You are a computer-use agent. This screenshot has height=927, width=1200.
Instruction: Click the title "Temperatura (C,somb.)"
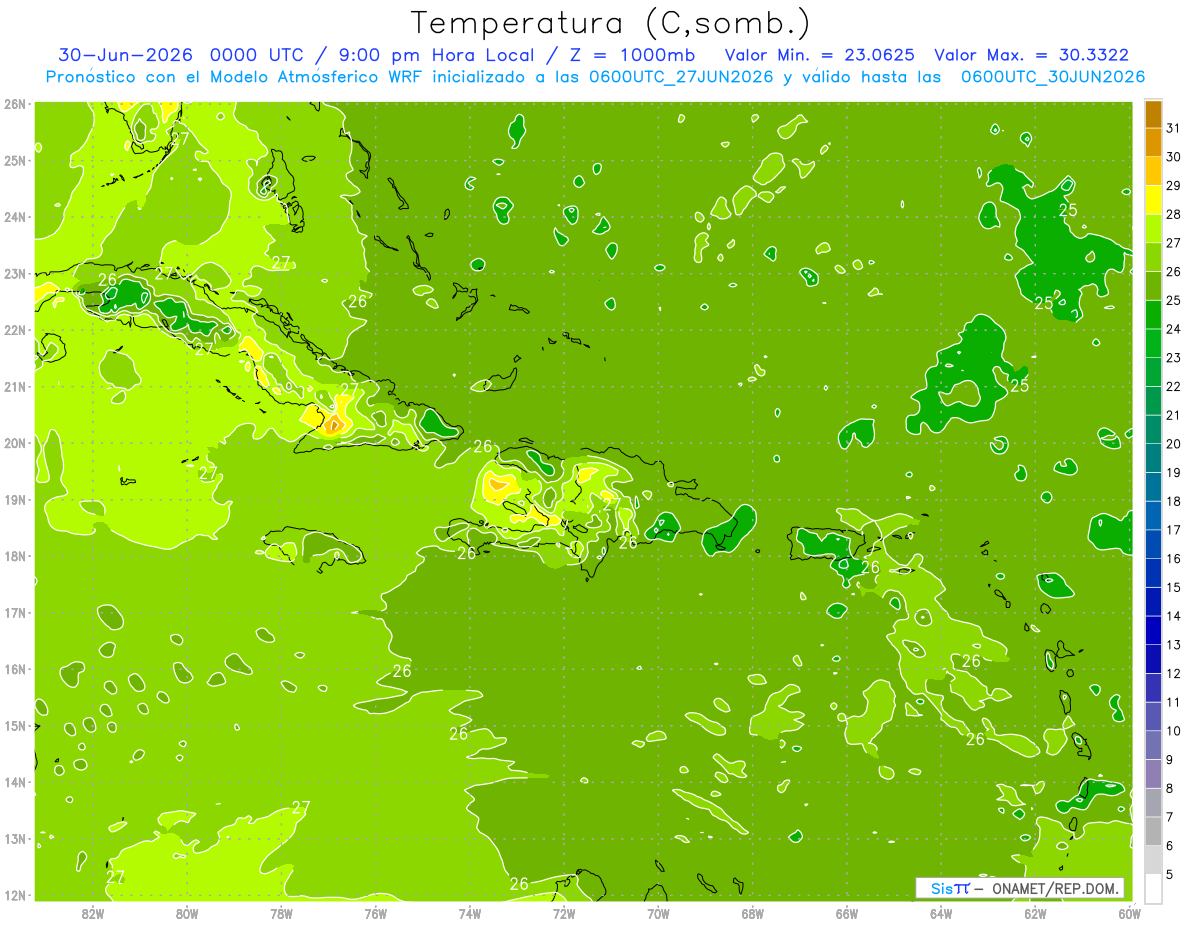point(611,23)
